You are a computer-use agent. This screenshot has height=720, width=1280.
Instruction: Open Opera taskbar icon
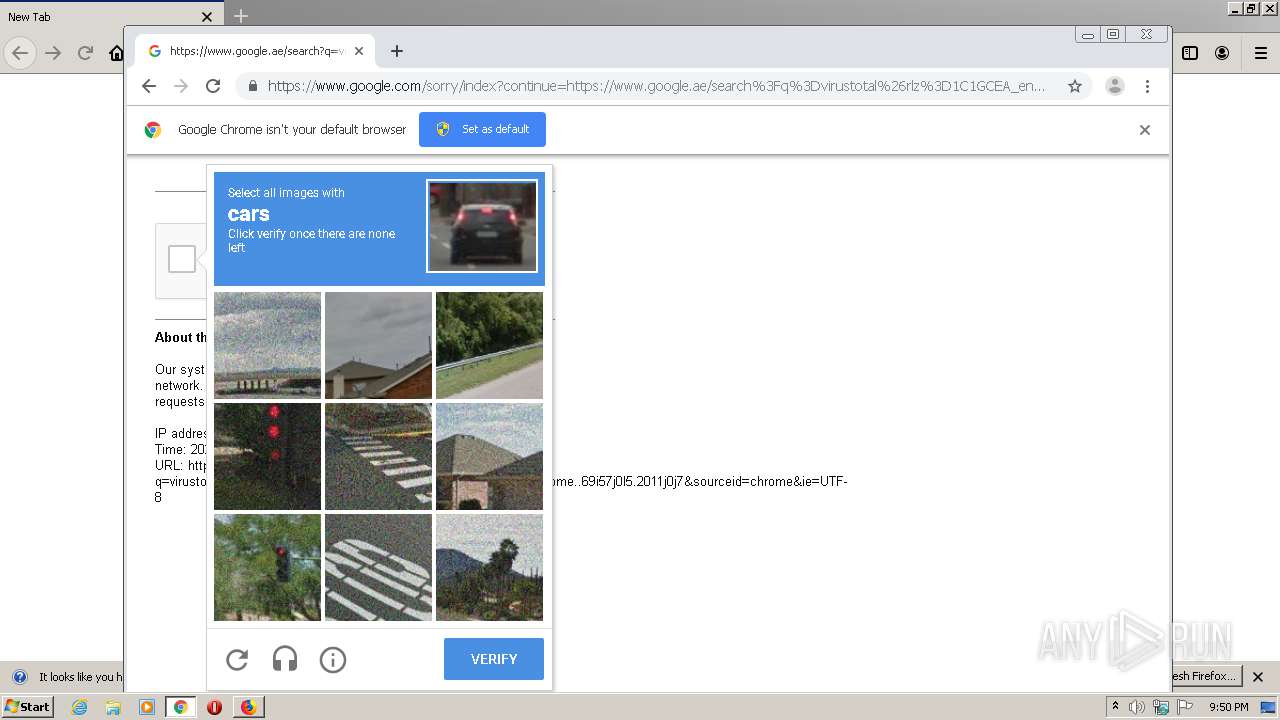pyautogui.click(x=214, y=707)
